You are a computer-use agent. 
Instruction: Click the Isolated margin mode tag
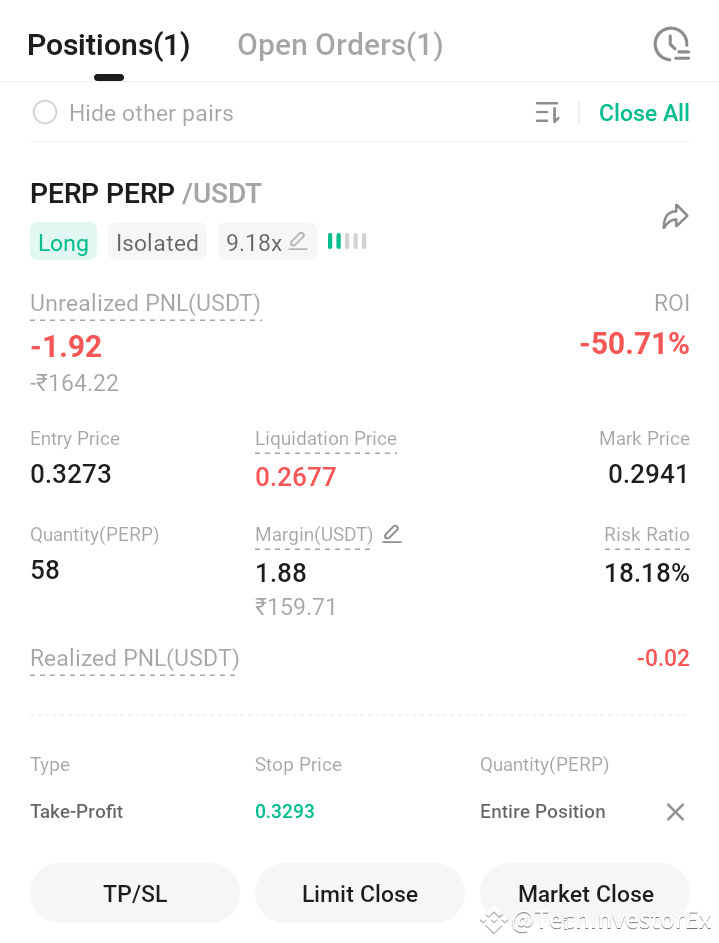click(x=157, y=241)
